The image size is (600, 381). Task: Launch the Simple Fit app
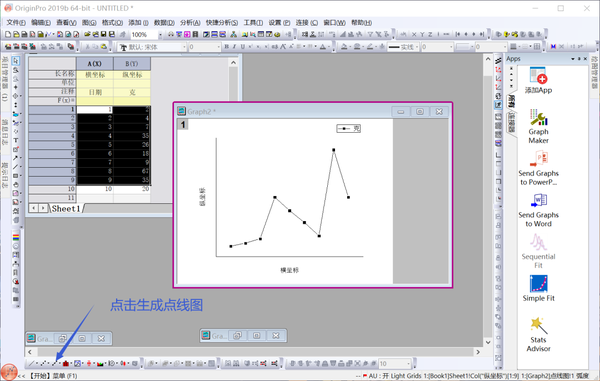tap(538, 289)
